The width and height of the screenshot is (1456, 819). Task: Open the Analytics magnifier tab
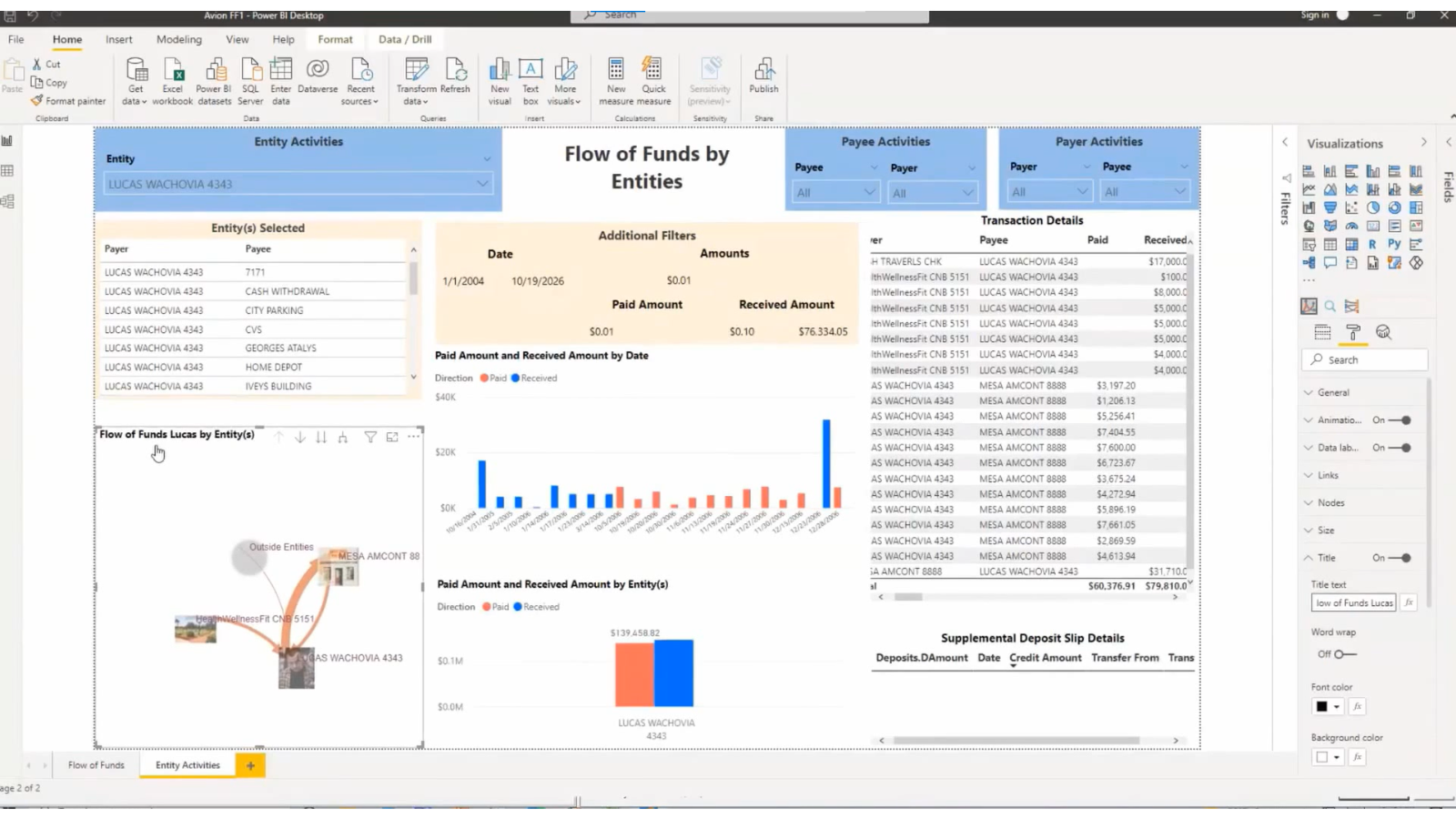1383,332
